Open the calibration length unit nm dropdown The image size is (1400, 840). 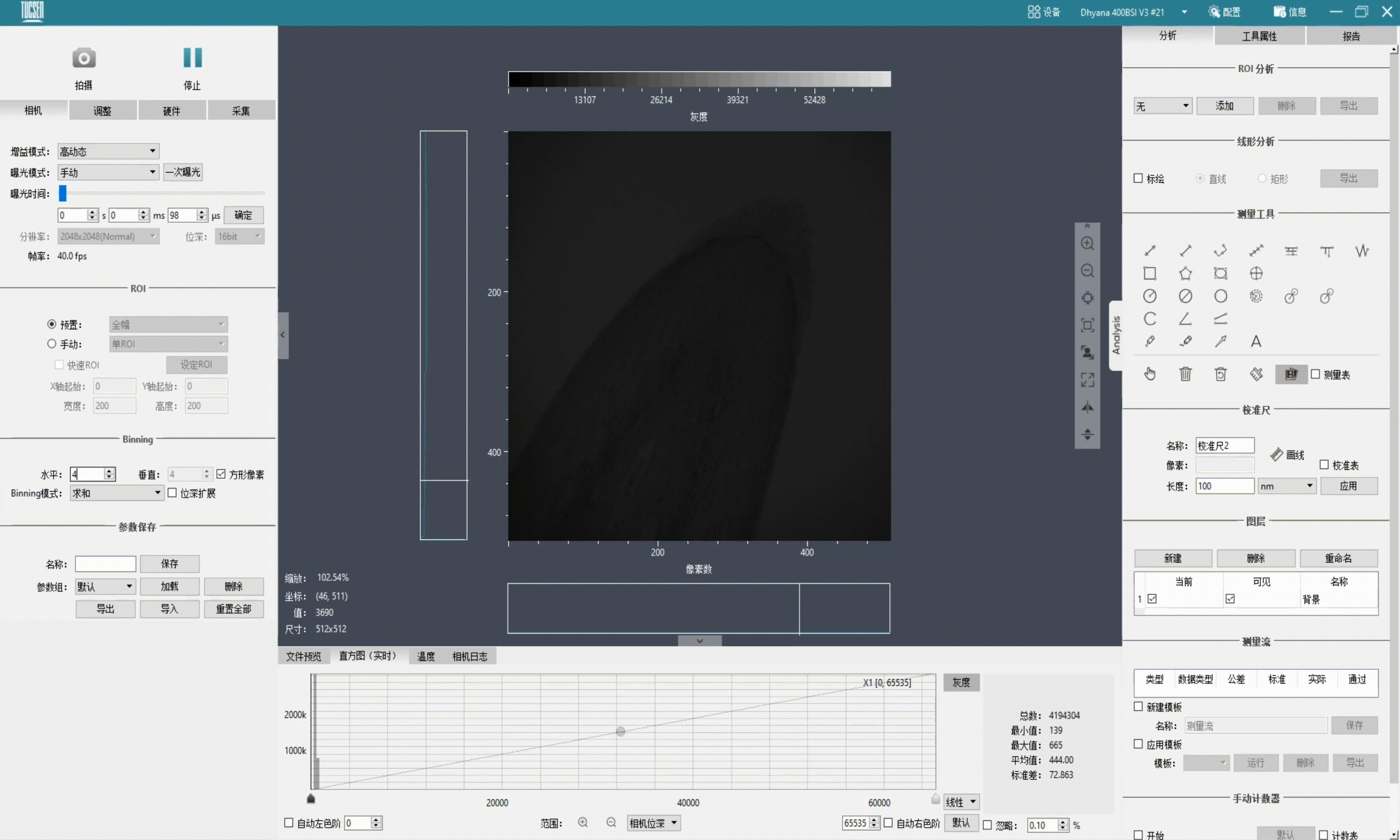coord(1287,486)
